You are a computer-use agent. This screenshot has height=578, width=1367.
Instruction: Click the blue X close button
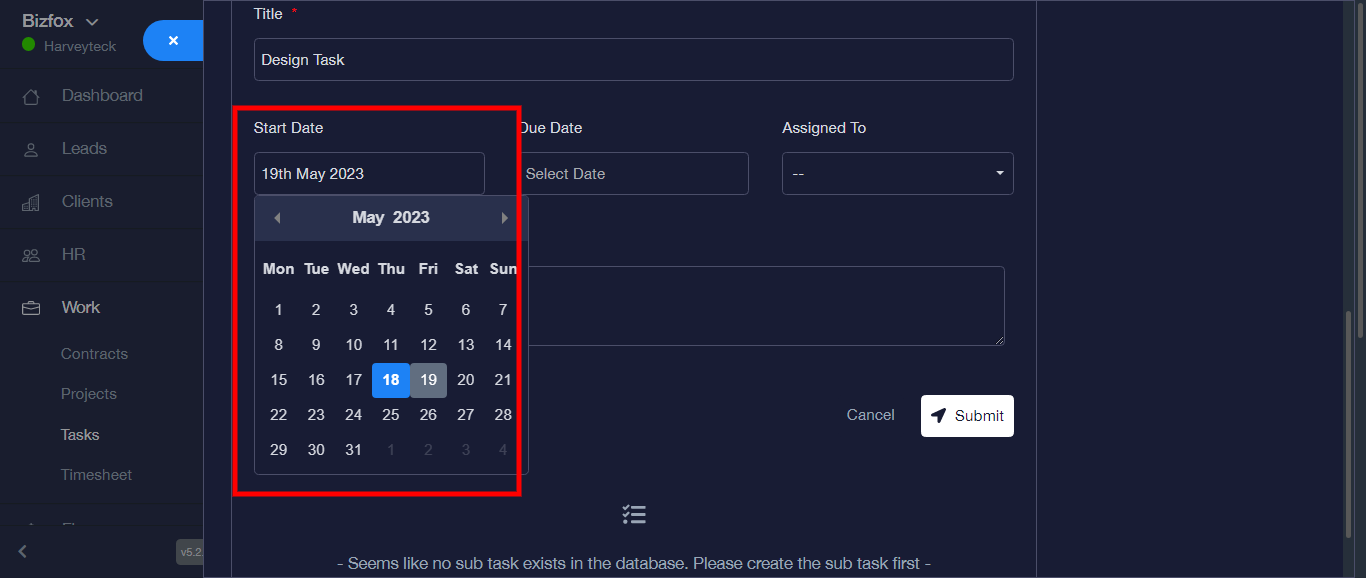click(173, 41)
